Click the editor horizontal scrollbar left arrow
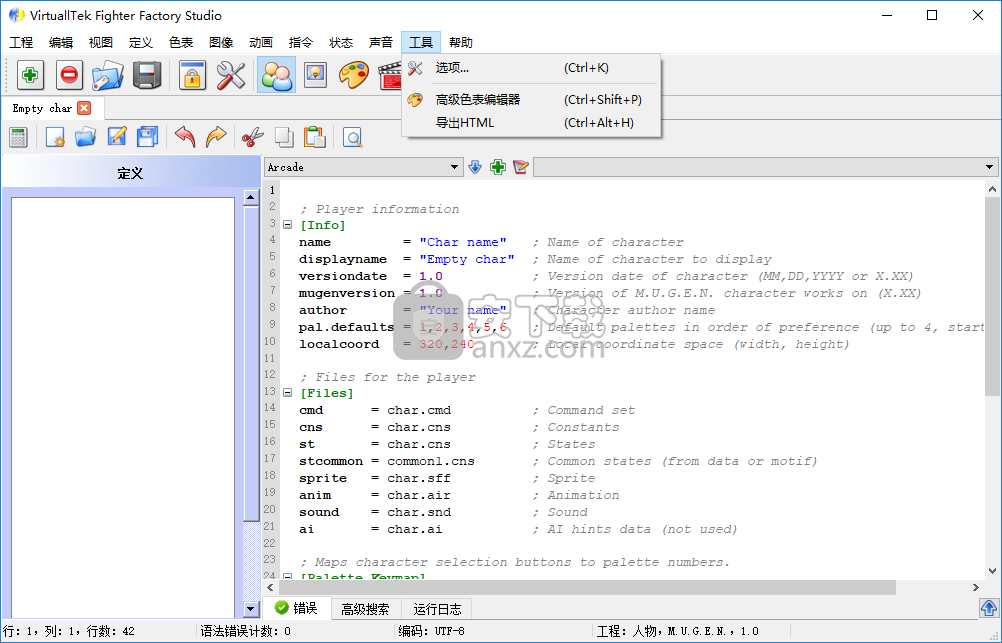Image resolution: width=1002 pixels, height=643 pixels. 270,587
